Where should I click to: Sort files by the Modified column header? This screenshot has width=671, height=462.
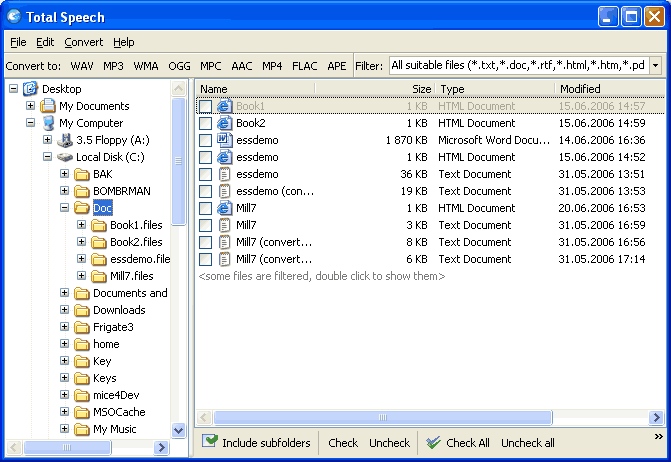point(610,89)
